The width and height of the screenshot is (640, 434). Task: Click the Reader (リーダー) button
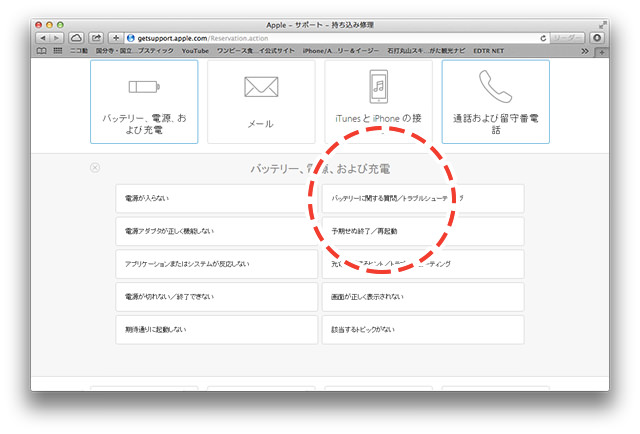tap(567, 38)
